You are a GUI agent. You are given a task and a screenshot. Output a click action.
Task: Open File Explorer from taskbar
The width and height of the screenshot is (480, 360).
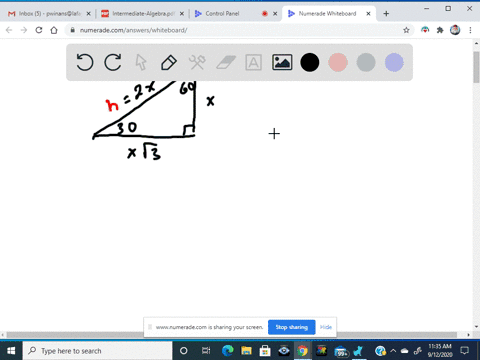[246, 351]
